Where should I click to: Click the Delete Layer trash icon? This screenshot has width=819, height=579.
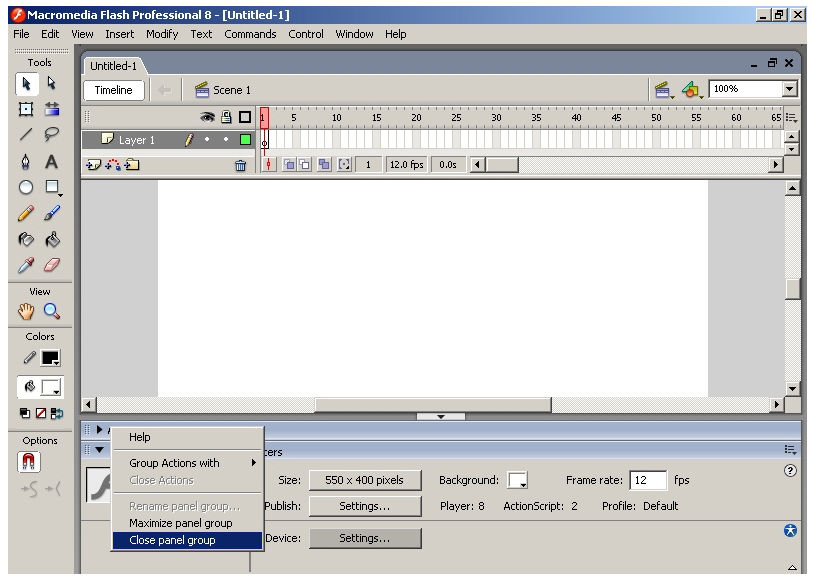coord(240,166)
